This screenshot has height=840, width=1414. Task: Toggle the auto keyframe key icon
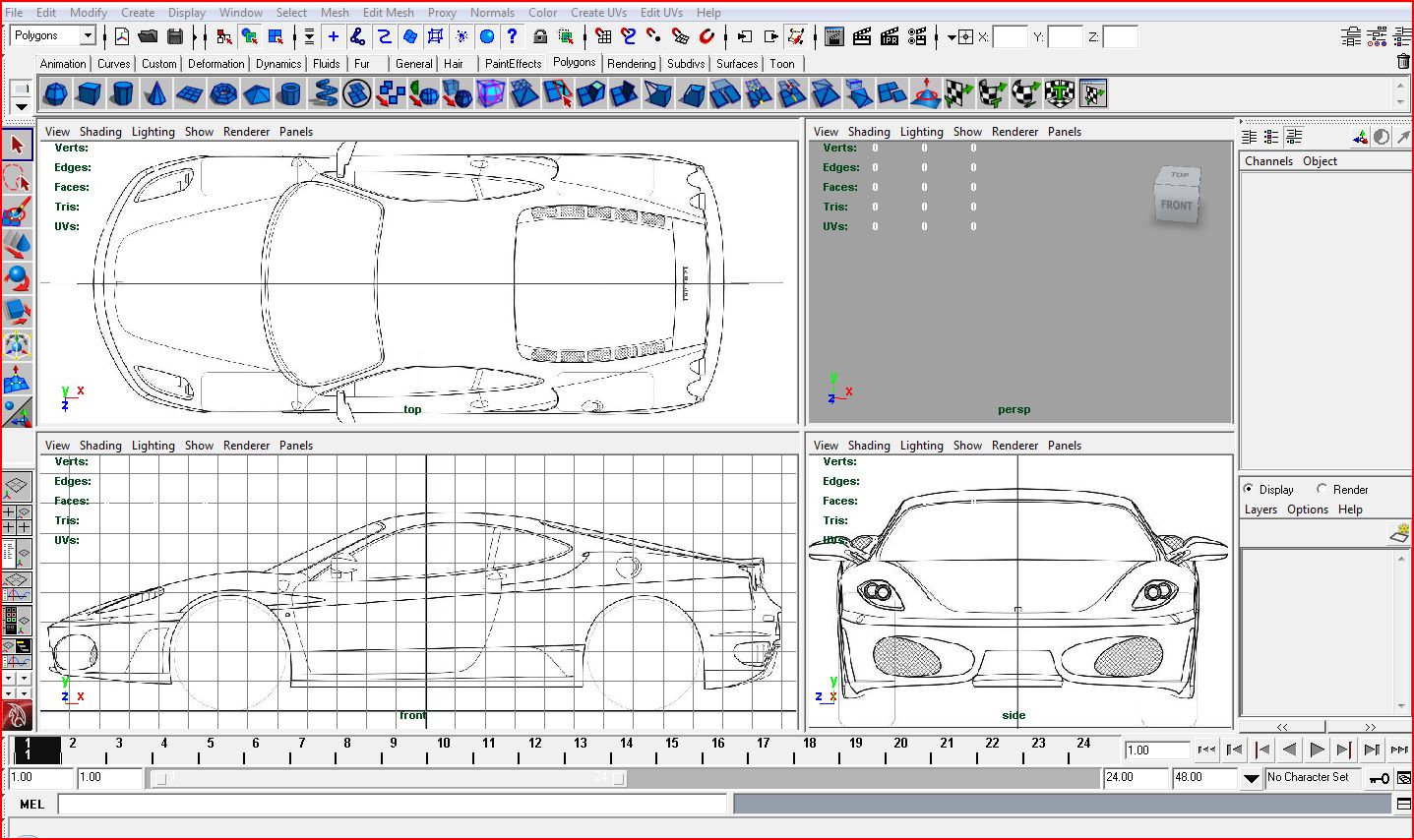pos(1380,778)
